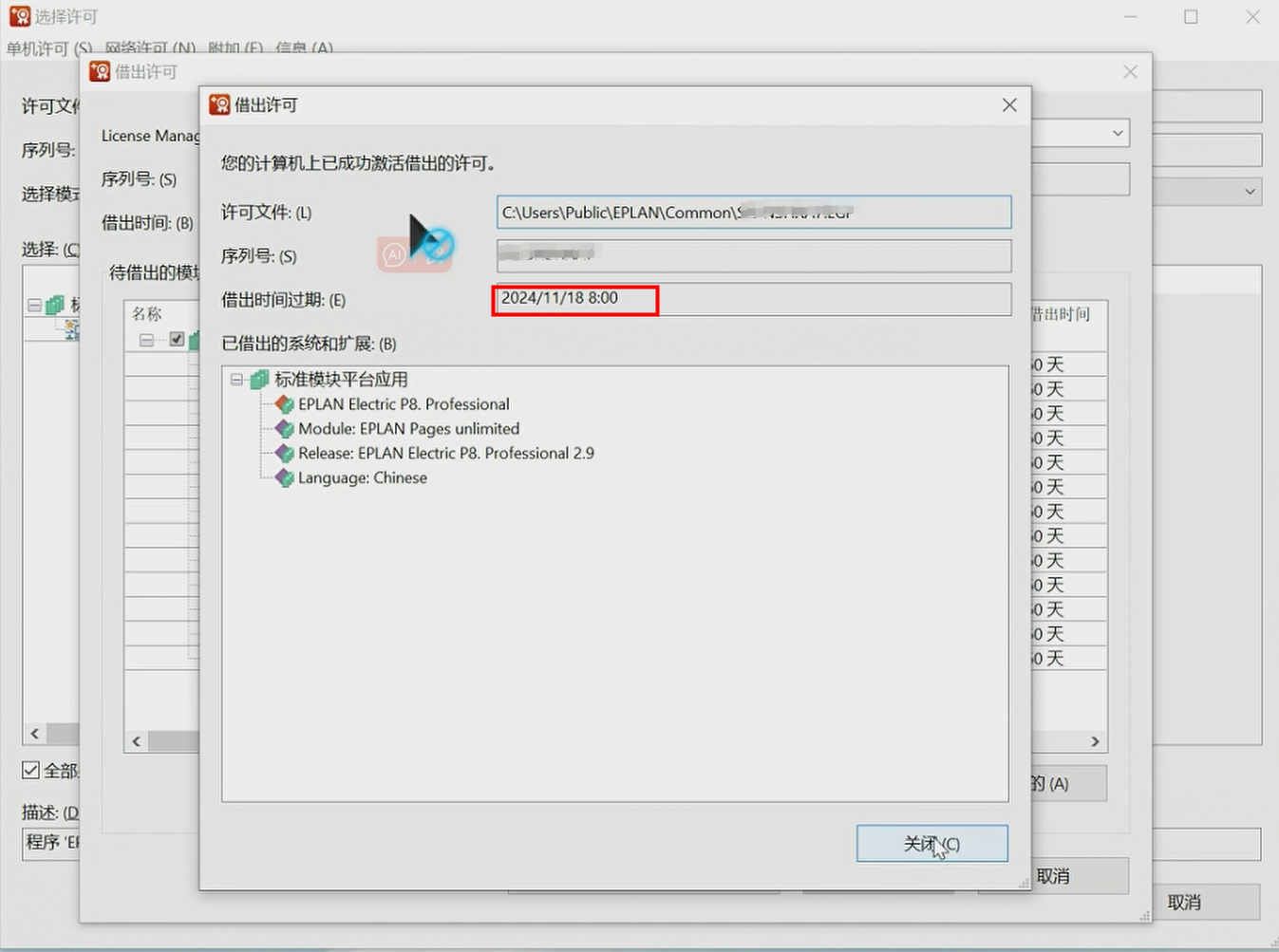Click the icon beside EPLAN Electric P8. Professional
The height and width of the screenshot is (952, 1279).
pos(284,404)
